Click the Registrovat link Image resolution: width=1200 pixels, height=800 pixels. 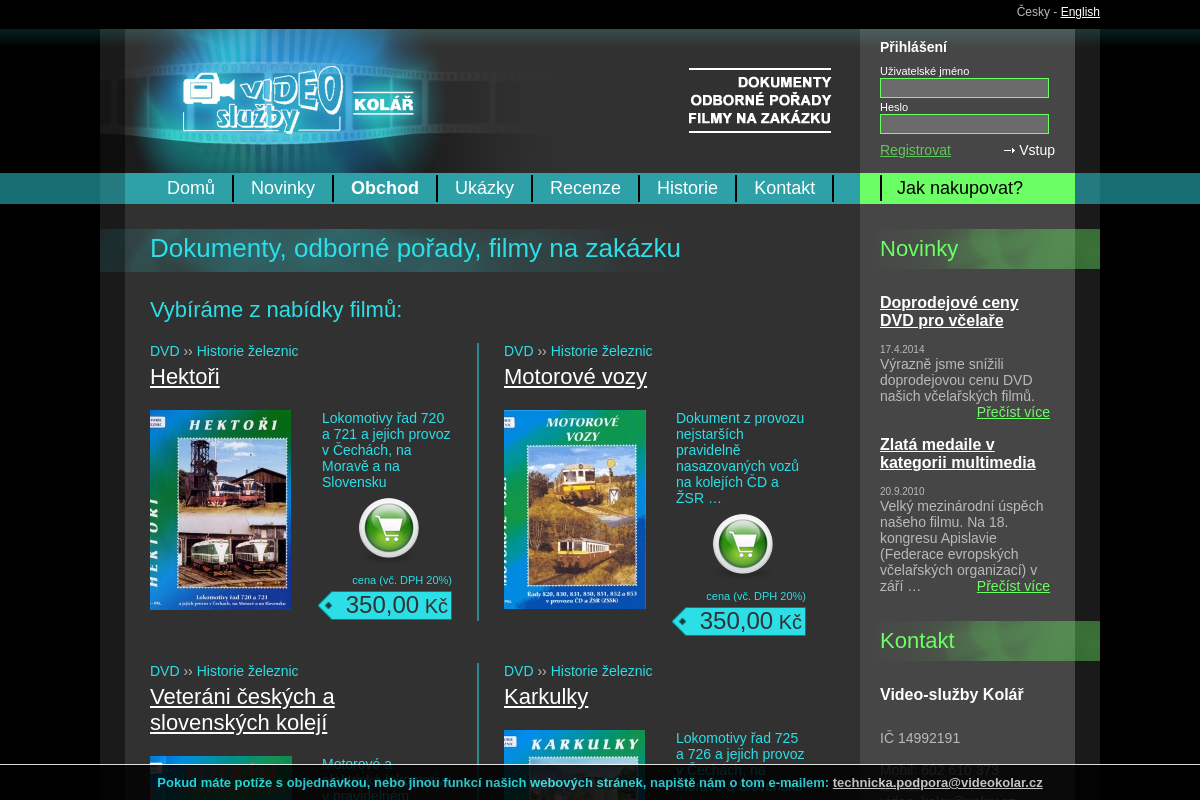pyautogui.click(x=915, y=150)
